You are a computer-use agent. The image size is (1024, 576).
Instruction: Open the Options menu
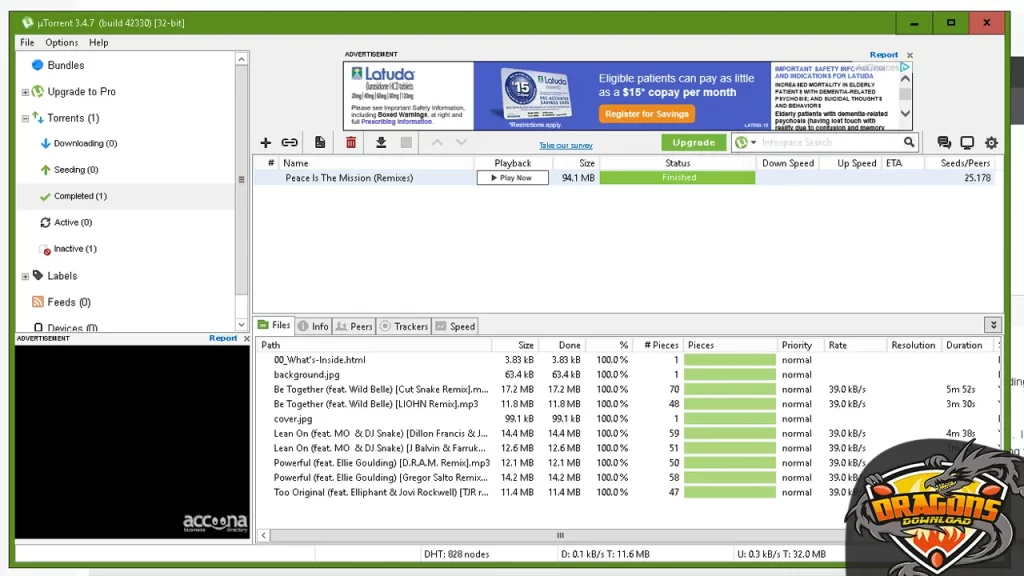coord(61,43)
